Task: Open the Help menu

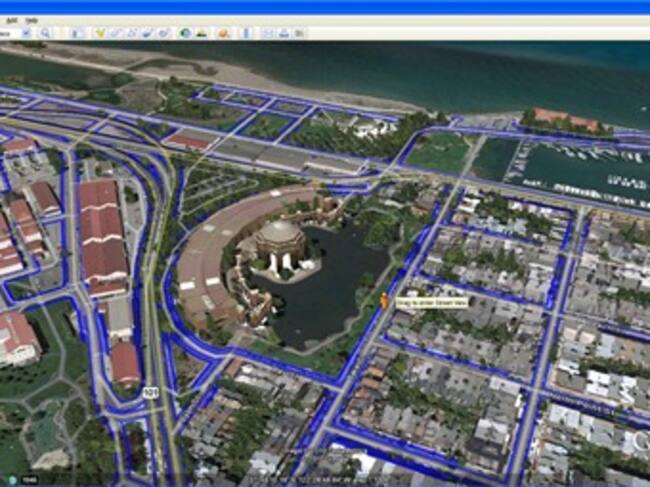Action: [32, 20]
